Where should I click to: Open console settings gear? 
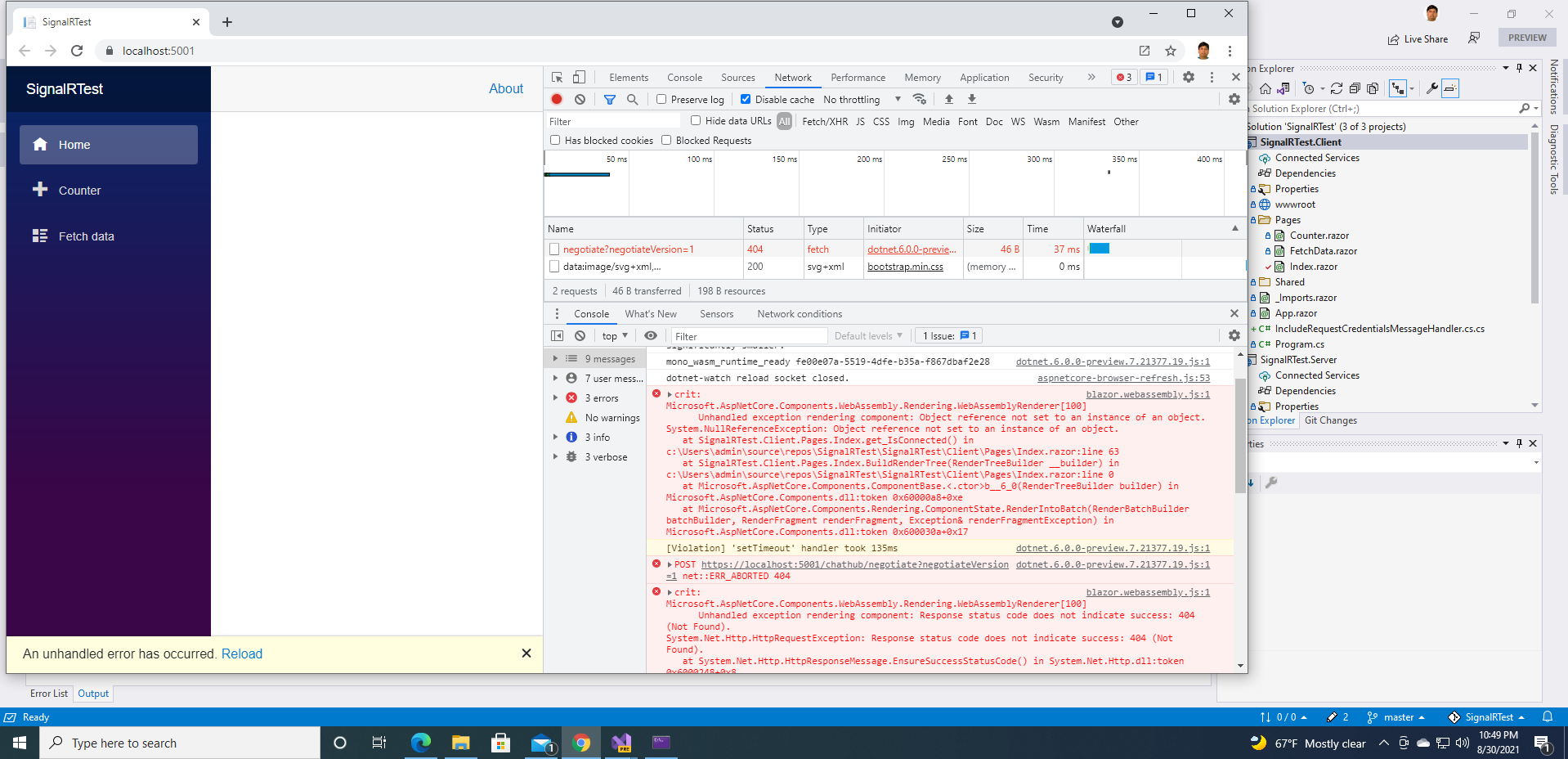[1234, 335]
